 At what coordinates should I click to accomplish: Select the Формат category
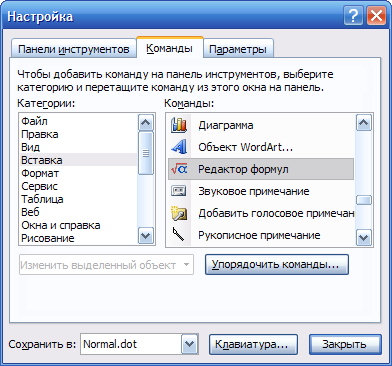pyautogui.click(x=40, y=173)
